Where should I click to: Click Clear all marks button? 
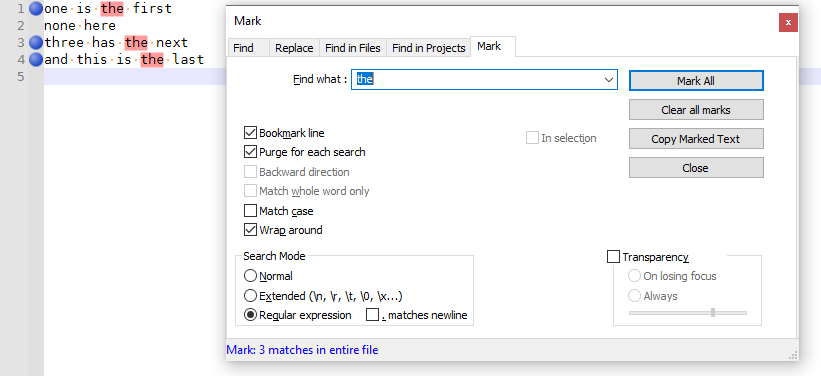point(696,110)
